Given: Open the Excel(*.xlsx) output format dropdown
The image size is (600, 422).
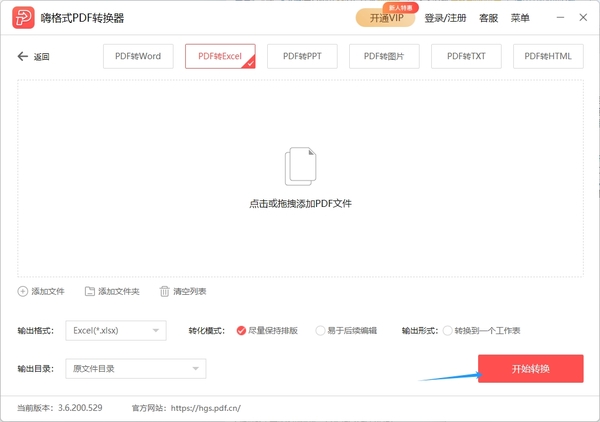Looking at the screenshot, I should [115, 330].
